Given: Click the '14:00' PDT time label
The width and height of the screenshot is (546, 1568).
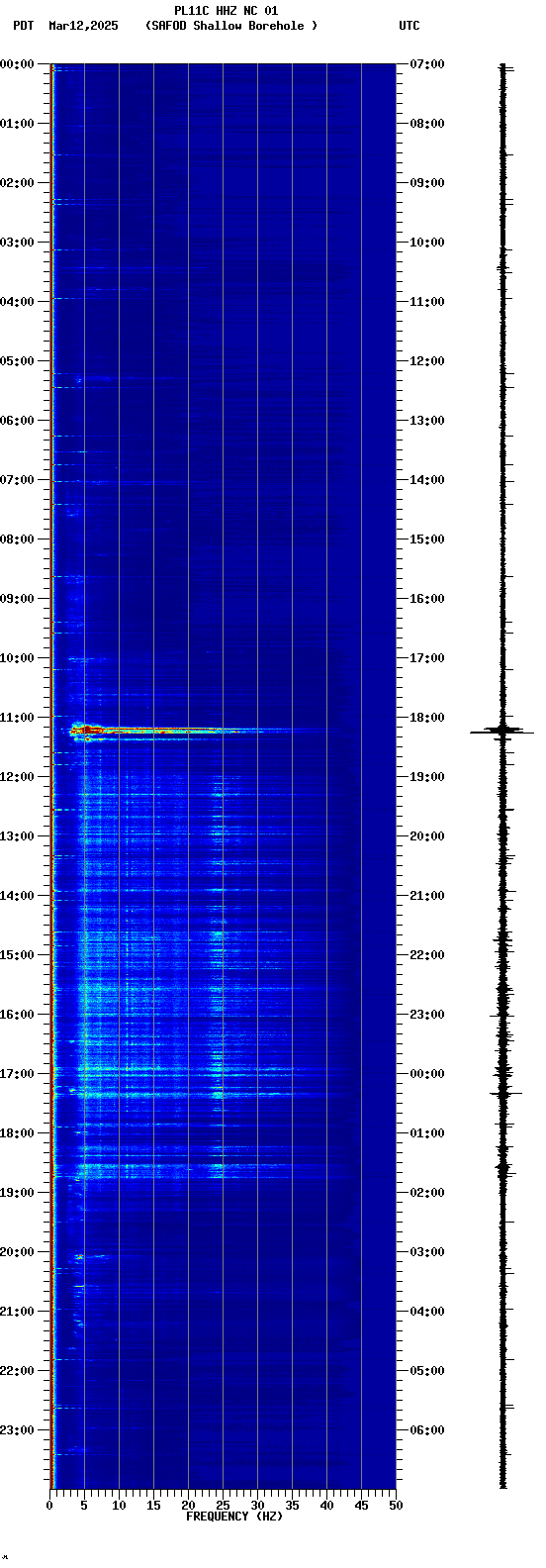Looking at the screenshot, I should coord(18,896).
